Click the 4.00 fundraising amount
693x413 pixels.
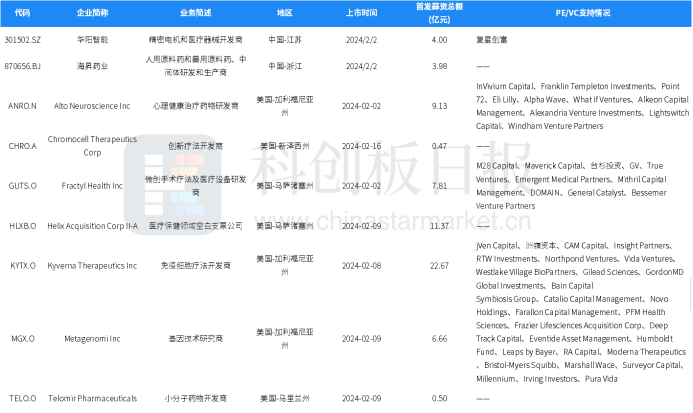pyautogui.click(x=439, y=40)
